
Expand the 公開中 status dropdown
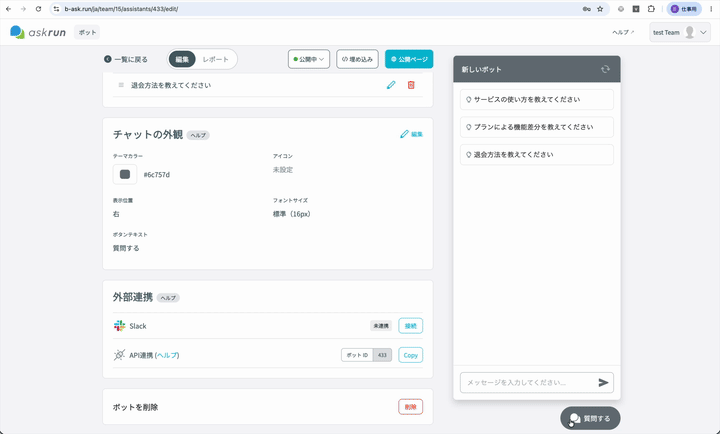click(x=309, y=59)
